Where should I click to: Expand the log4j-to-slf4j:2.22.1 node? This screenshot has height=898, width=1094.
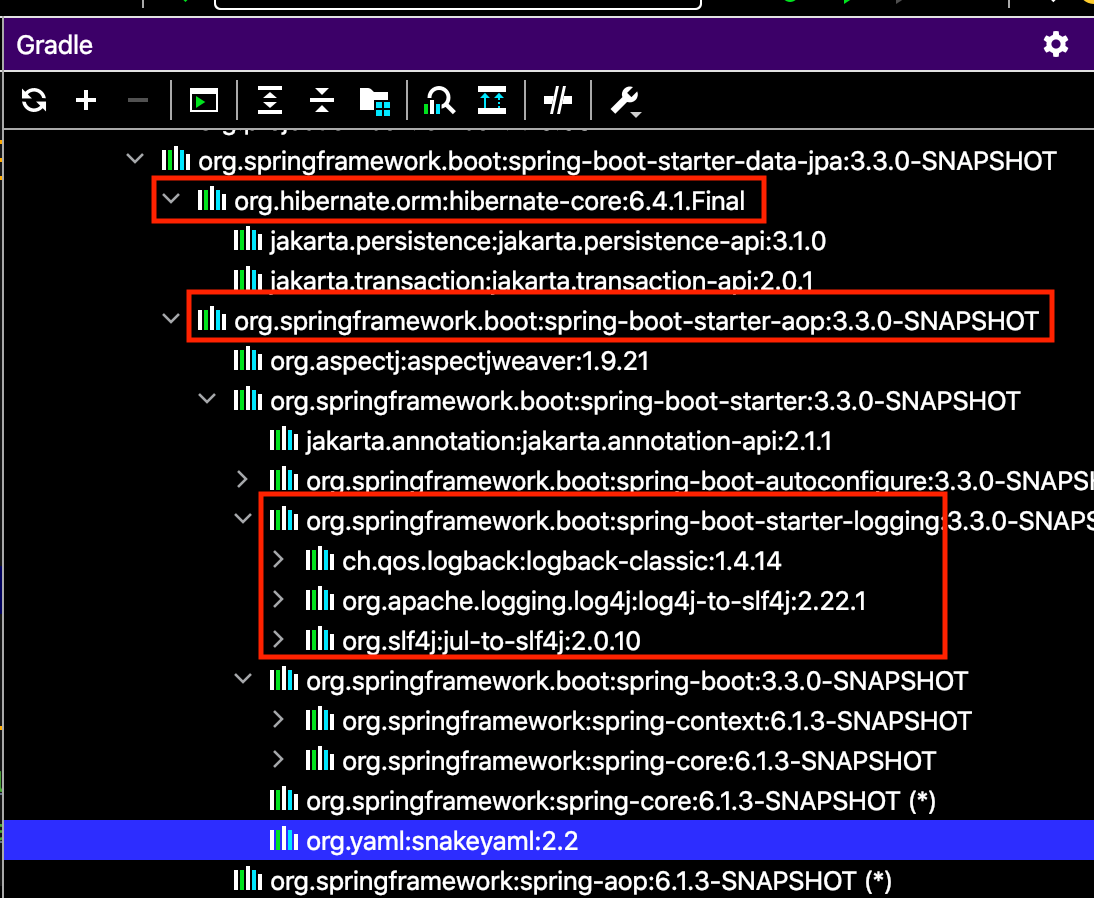click(278, 599)
